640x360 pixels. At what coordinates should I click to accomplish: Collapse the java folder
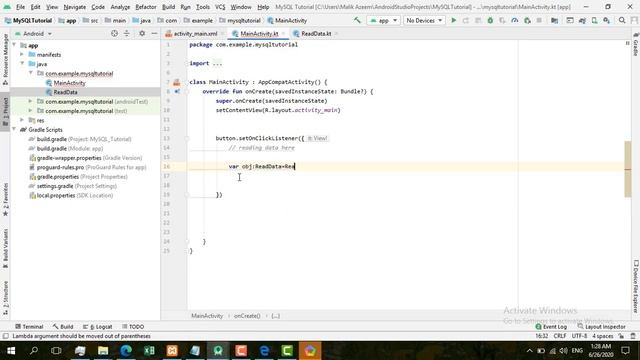(x=22, y=64)
